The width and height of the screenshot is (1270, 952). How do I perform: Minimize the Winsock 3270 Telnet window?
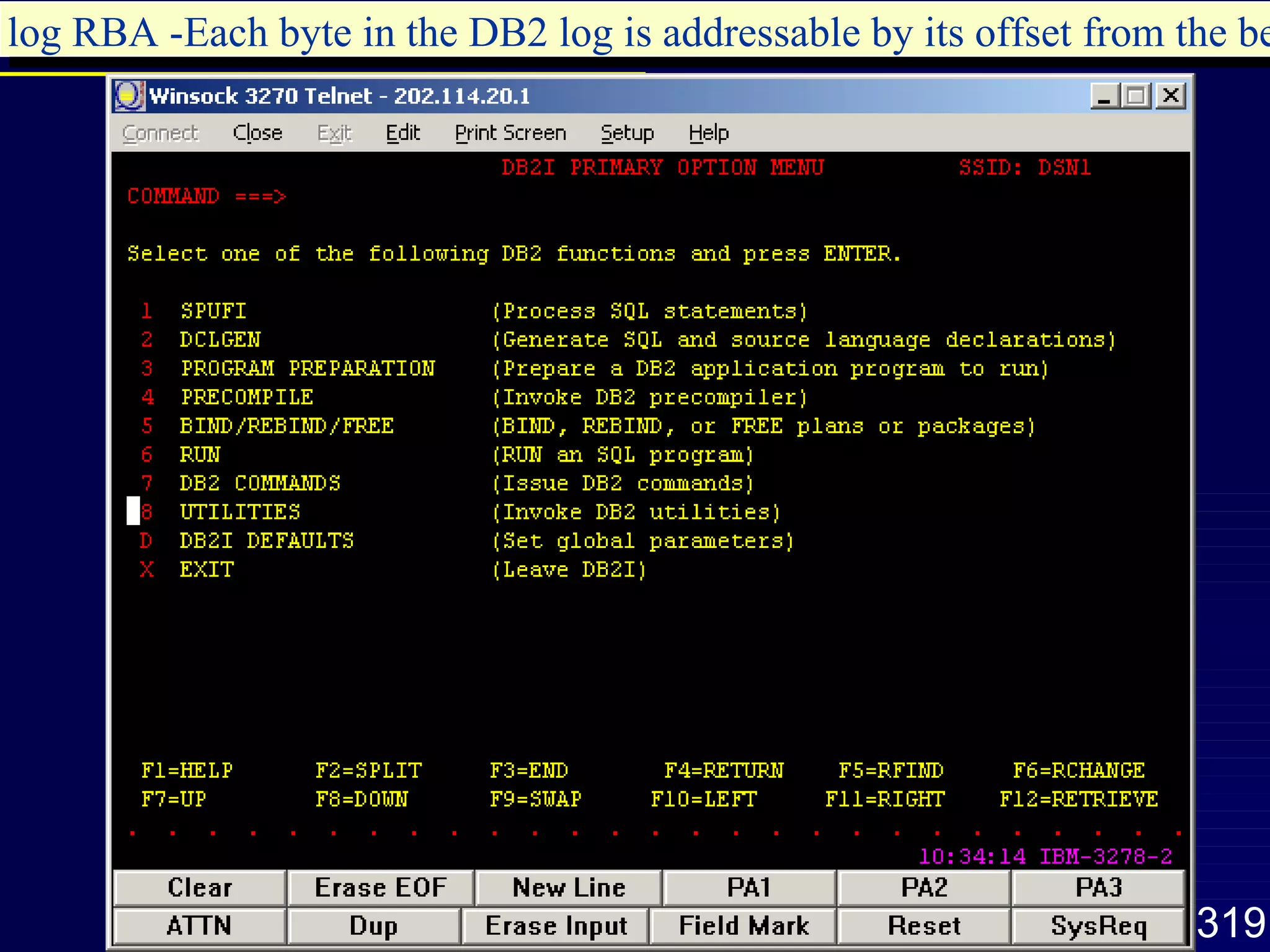pos(1105,96)
